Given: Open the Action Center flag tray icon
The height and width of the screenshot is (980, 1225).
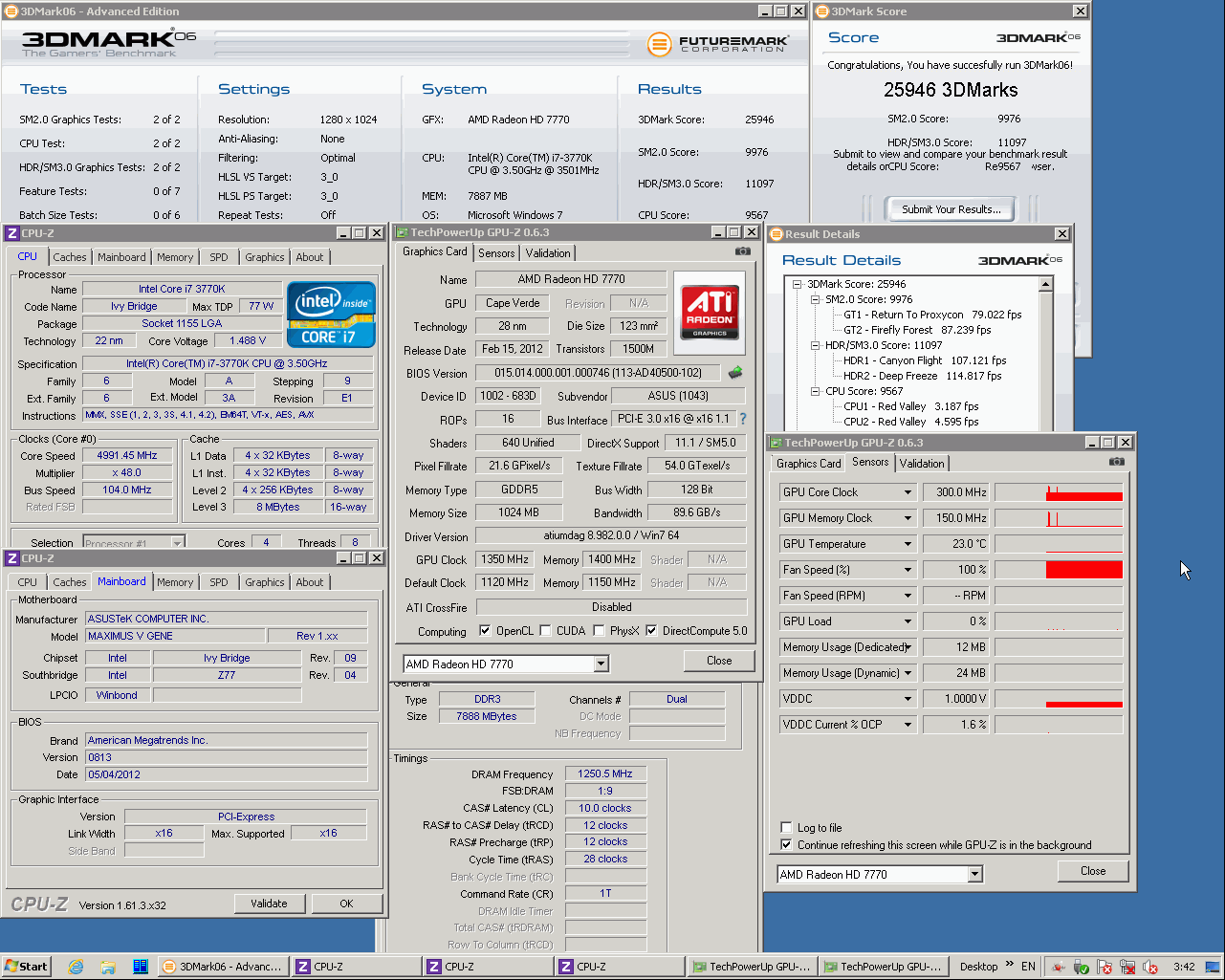Looking at the screenshot, I should tap(1105, 967).
